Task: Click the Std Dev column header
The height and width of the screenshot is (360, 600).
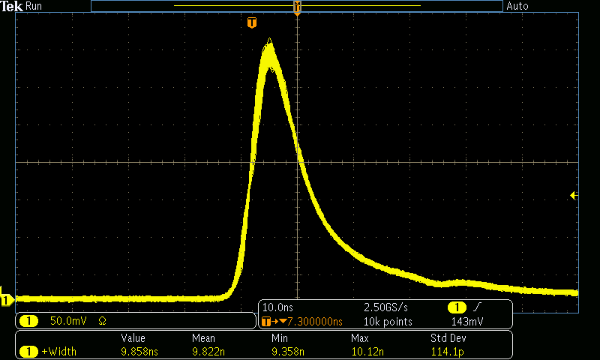Action: (x=448, y=338)
